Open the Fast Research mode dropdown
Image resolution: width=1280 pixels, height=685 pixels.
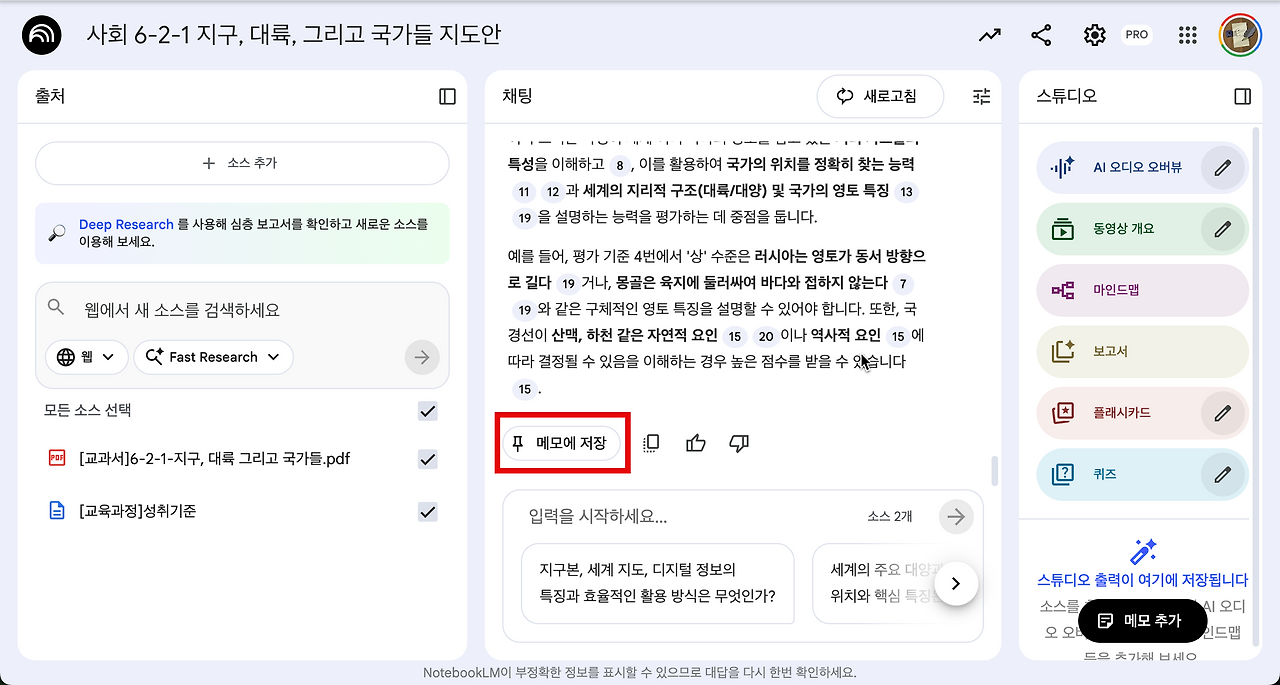click(213, 357)
